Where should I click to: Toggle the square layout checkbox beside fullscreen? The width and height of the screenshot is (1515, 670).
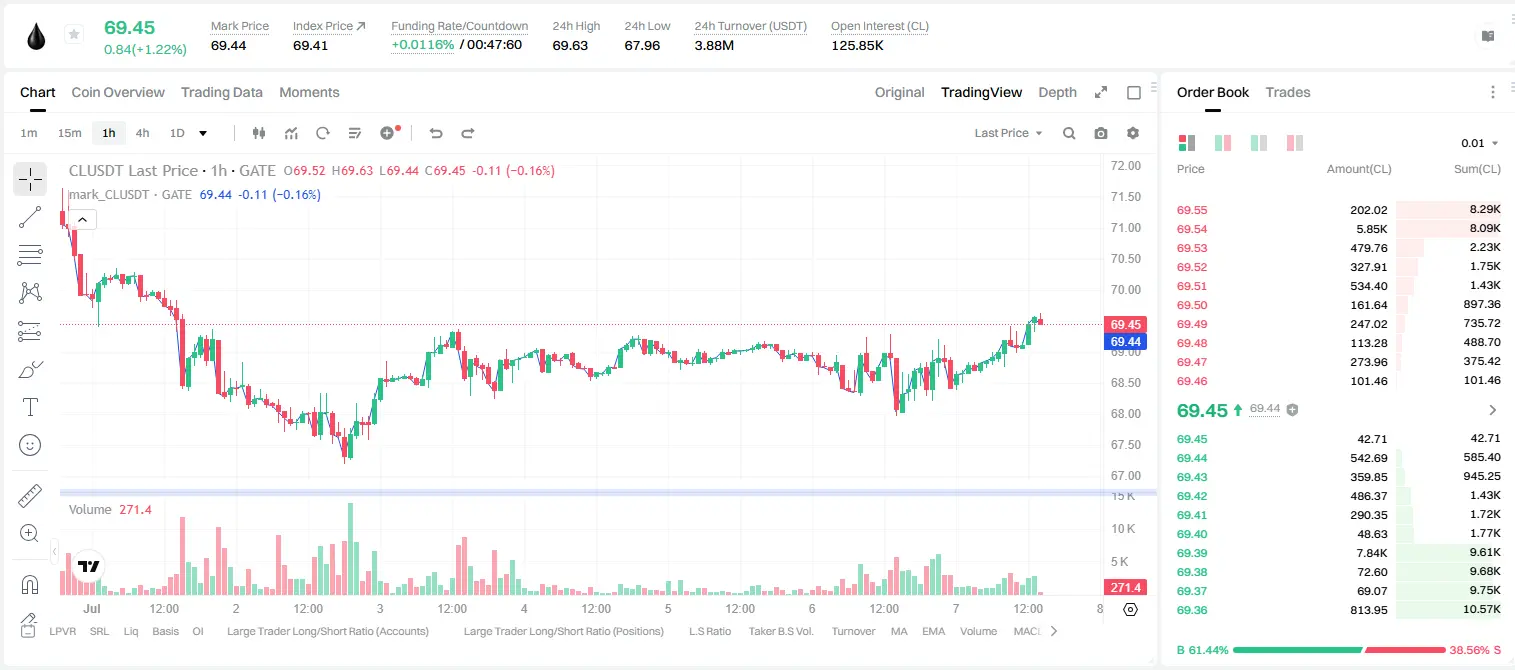pyautogui.click(x=1134, y=92)
